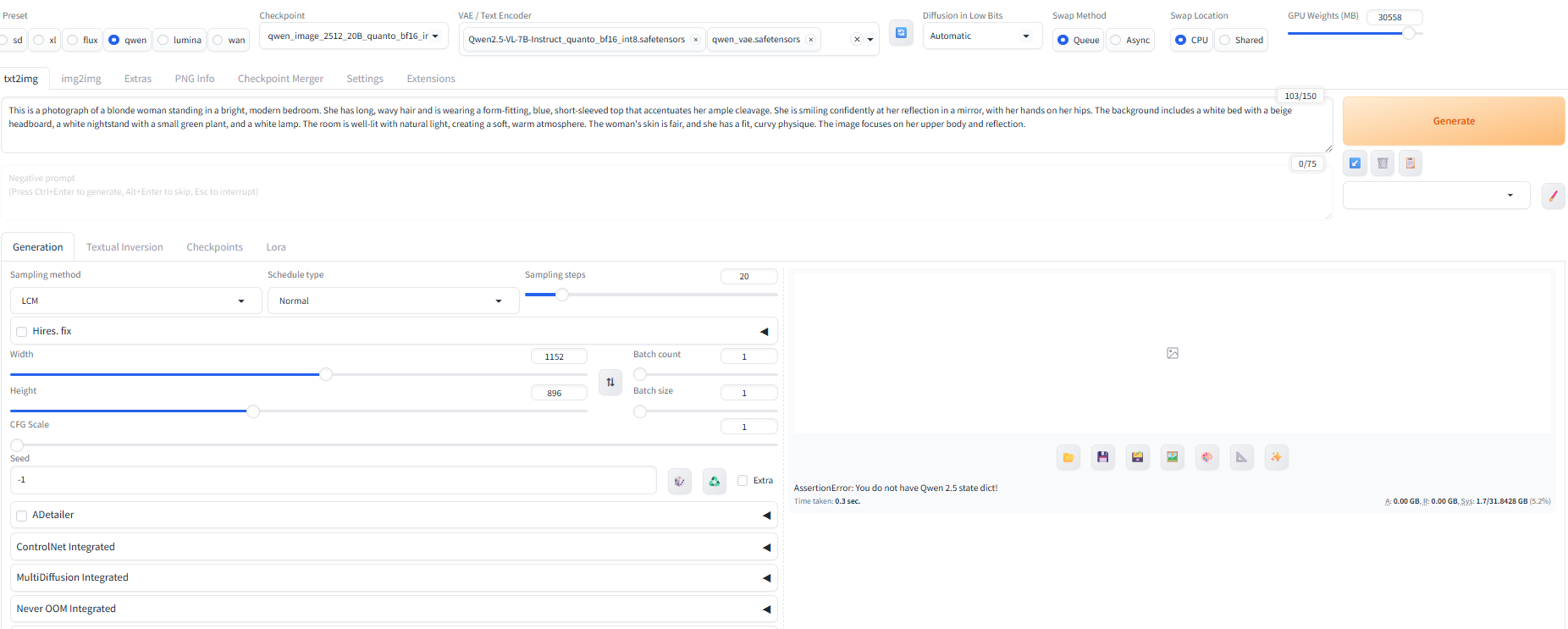Enable the Hires. fix checkbox
Viewport: 1568px width, 629px height.
[22, 332]
